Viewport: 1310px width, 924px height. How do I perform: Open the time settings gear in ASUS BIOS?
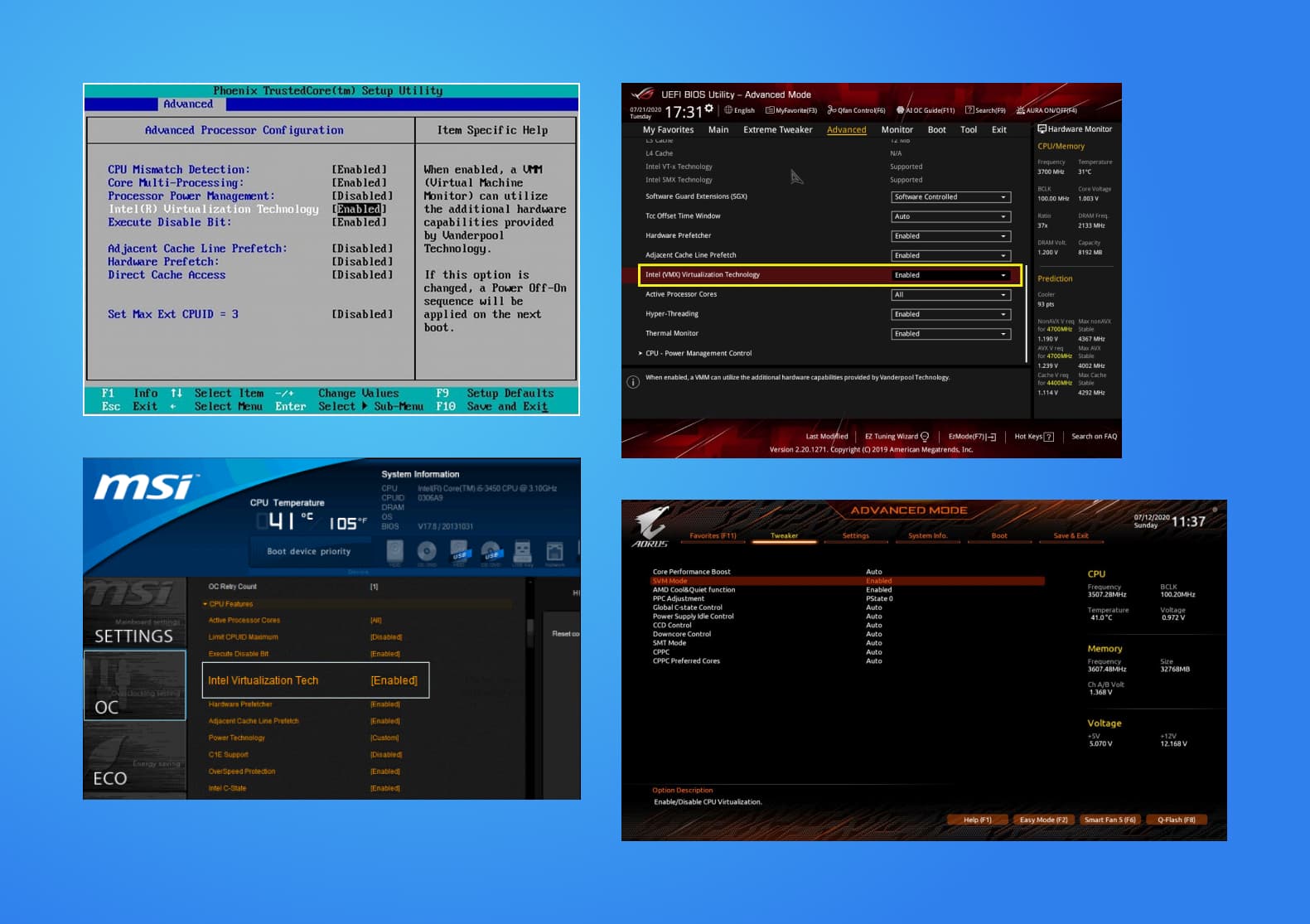[x=709, y=109]
